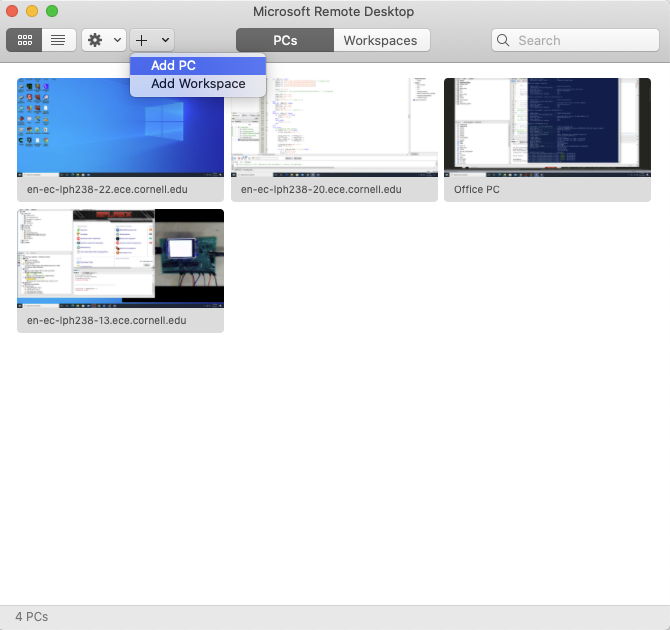Screen dimensions: 670x630
Task: Switch to list view layout
Action: pyautogui.click(x=58, y=40)
